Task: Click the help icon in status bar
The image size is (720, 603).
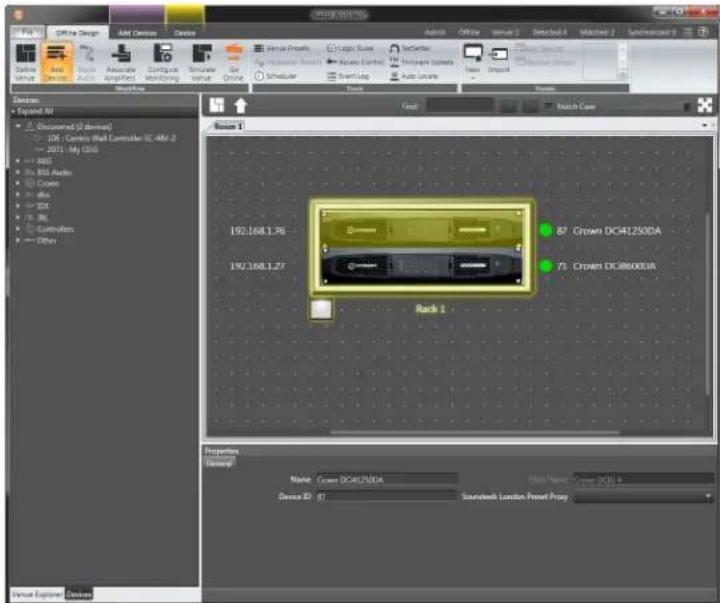Action: point(703,32)
